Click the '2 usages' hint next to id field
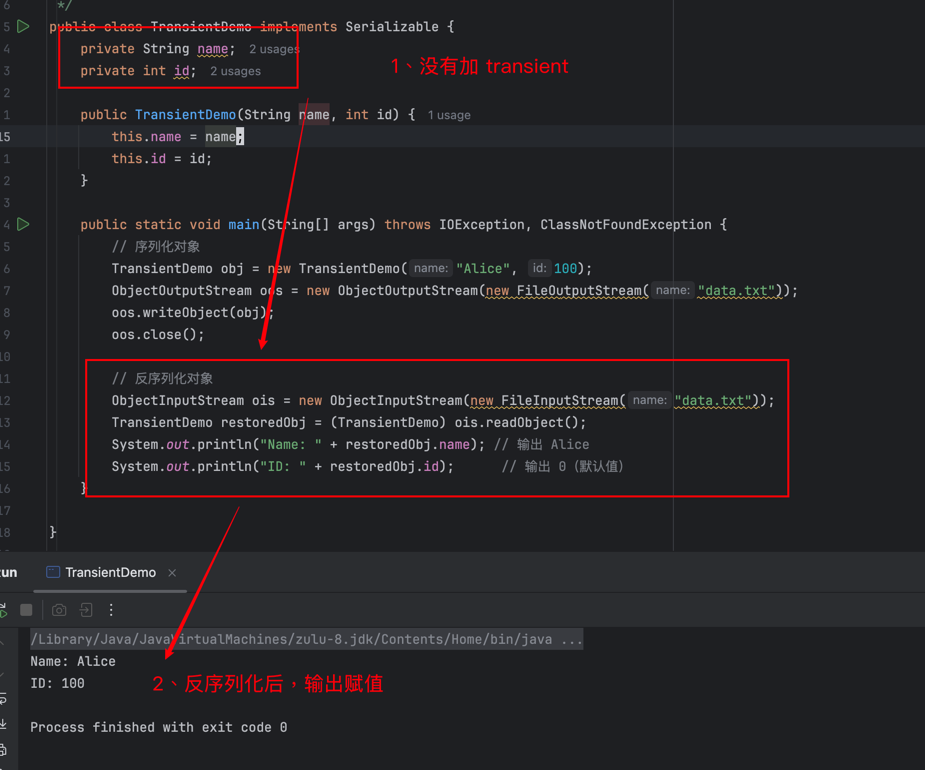Screen dimensions: 925x770 coord(235,71)
